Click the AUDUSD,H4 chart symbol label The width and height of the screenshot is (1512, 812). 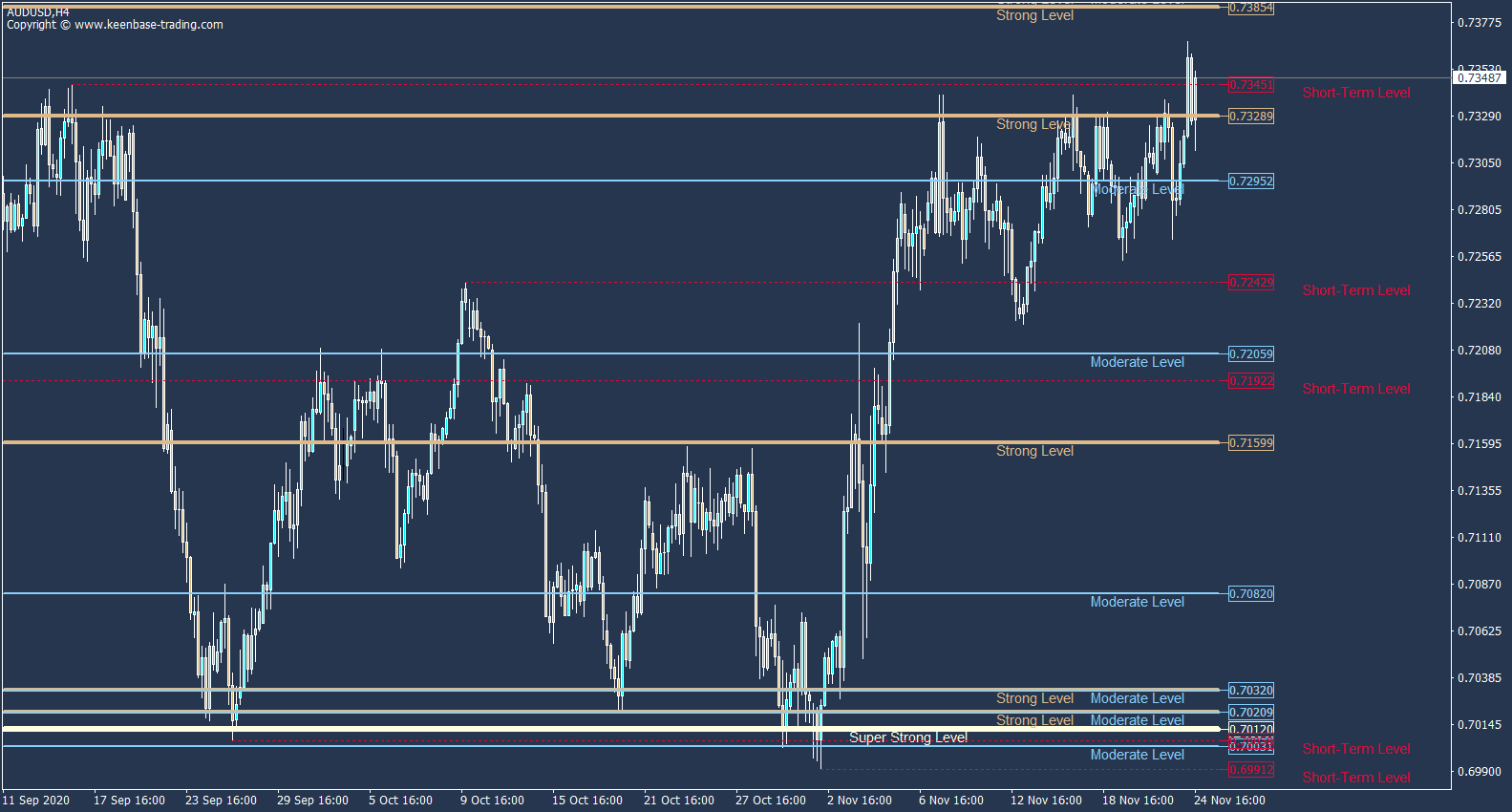pos(38,12)
